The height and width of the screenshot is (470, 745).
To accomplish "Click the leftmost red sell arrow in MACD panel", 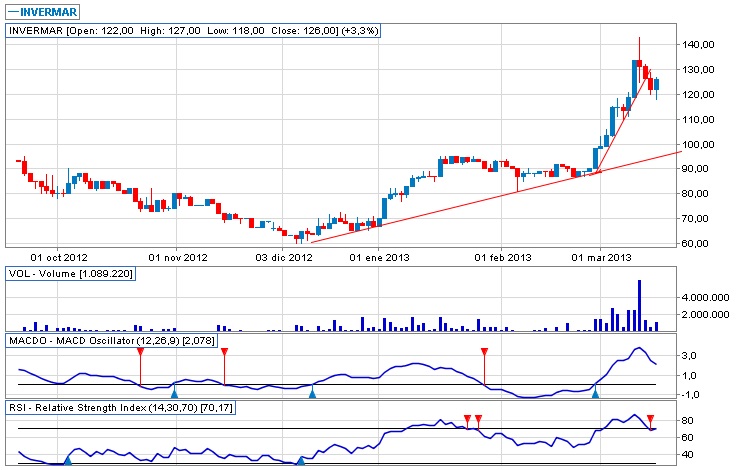I will coord(140,352).
